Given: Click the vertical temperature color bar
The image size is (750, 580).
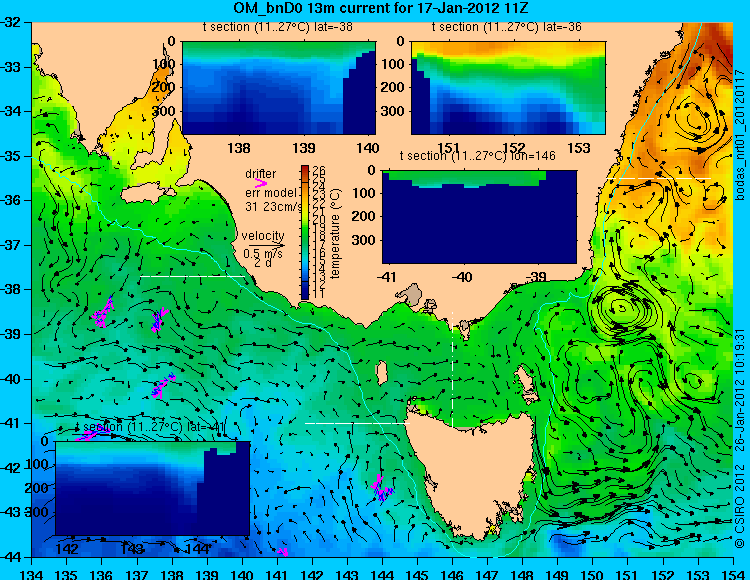Looking at the screenshot, I should [x=305, y=233].
